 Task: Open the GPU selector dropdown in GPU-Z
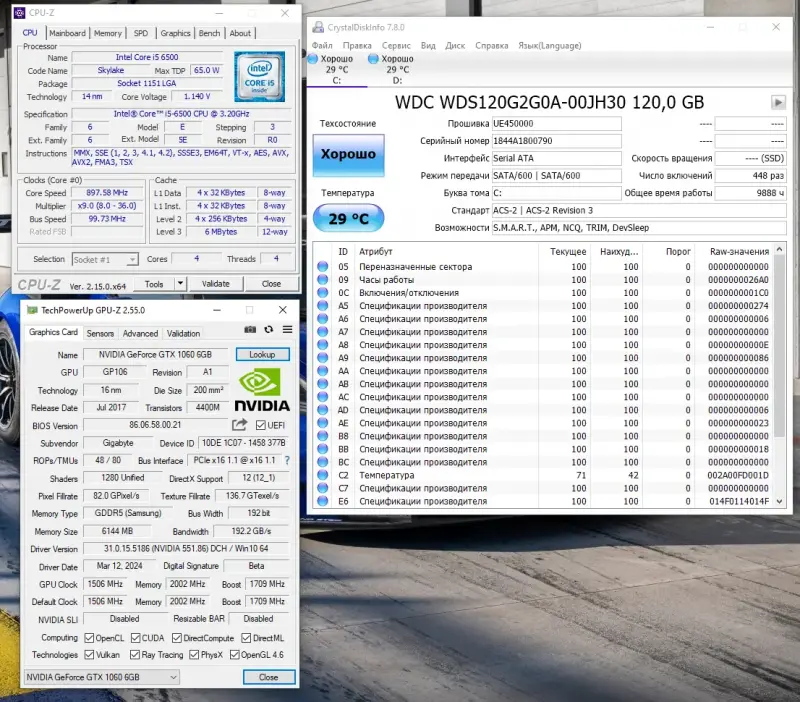click(102, 677)
